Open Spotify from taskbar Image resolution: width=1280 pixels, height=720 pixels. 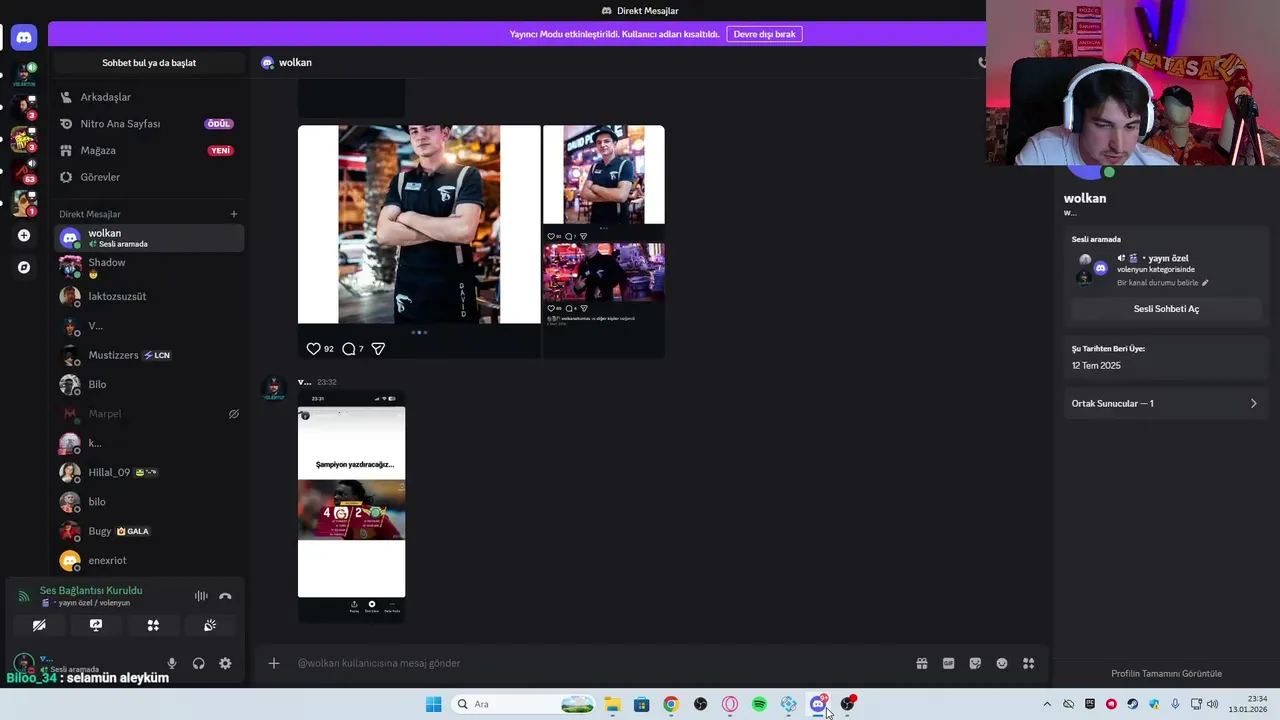tap(759, 704)
